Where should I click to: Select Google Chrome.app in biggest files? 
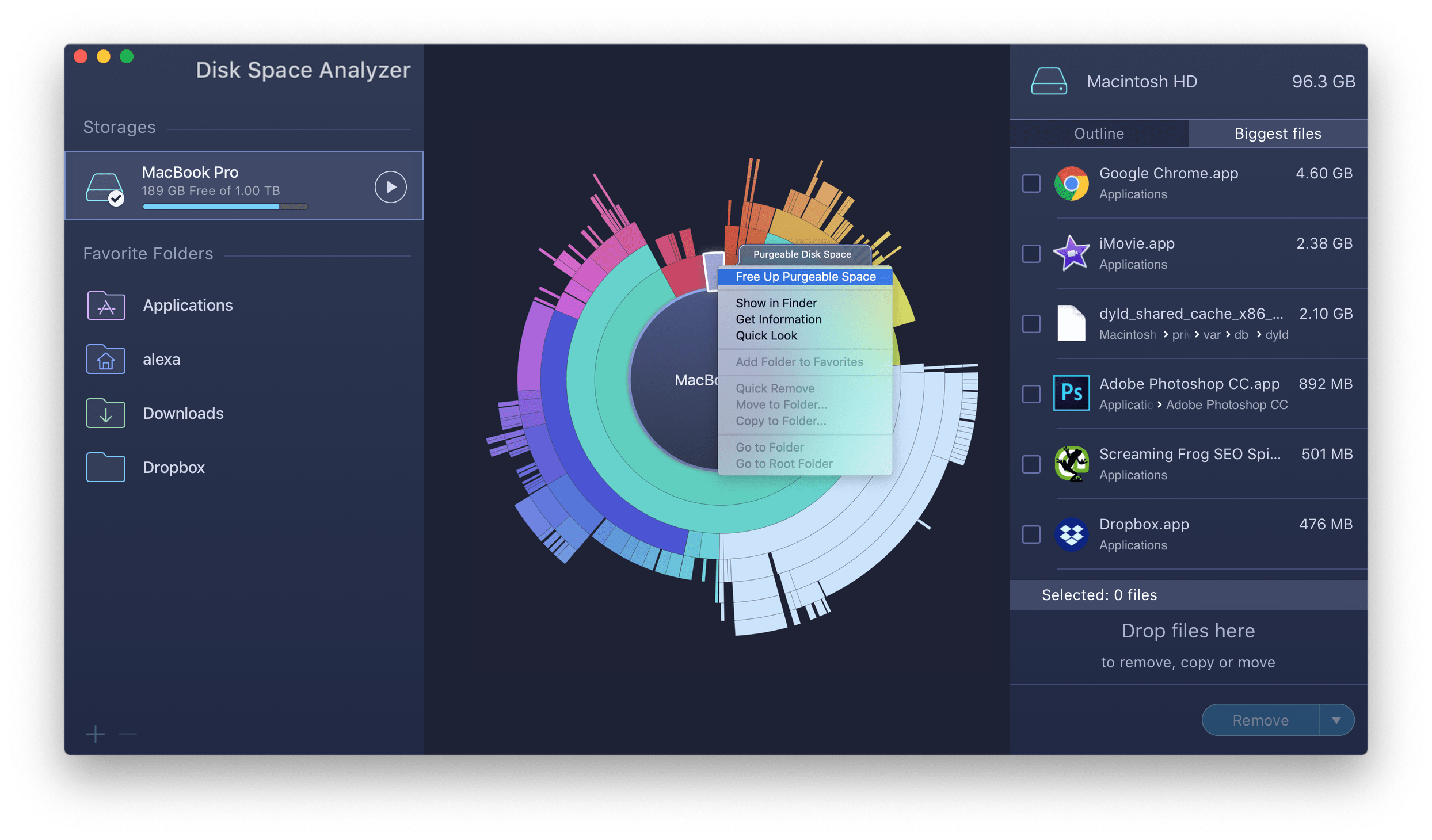coord(1033,183)
